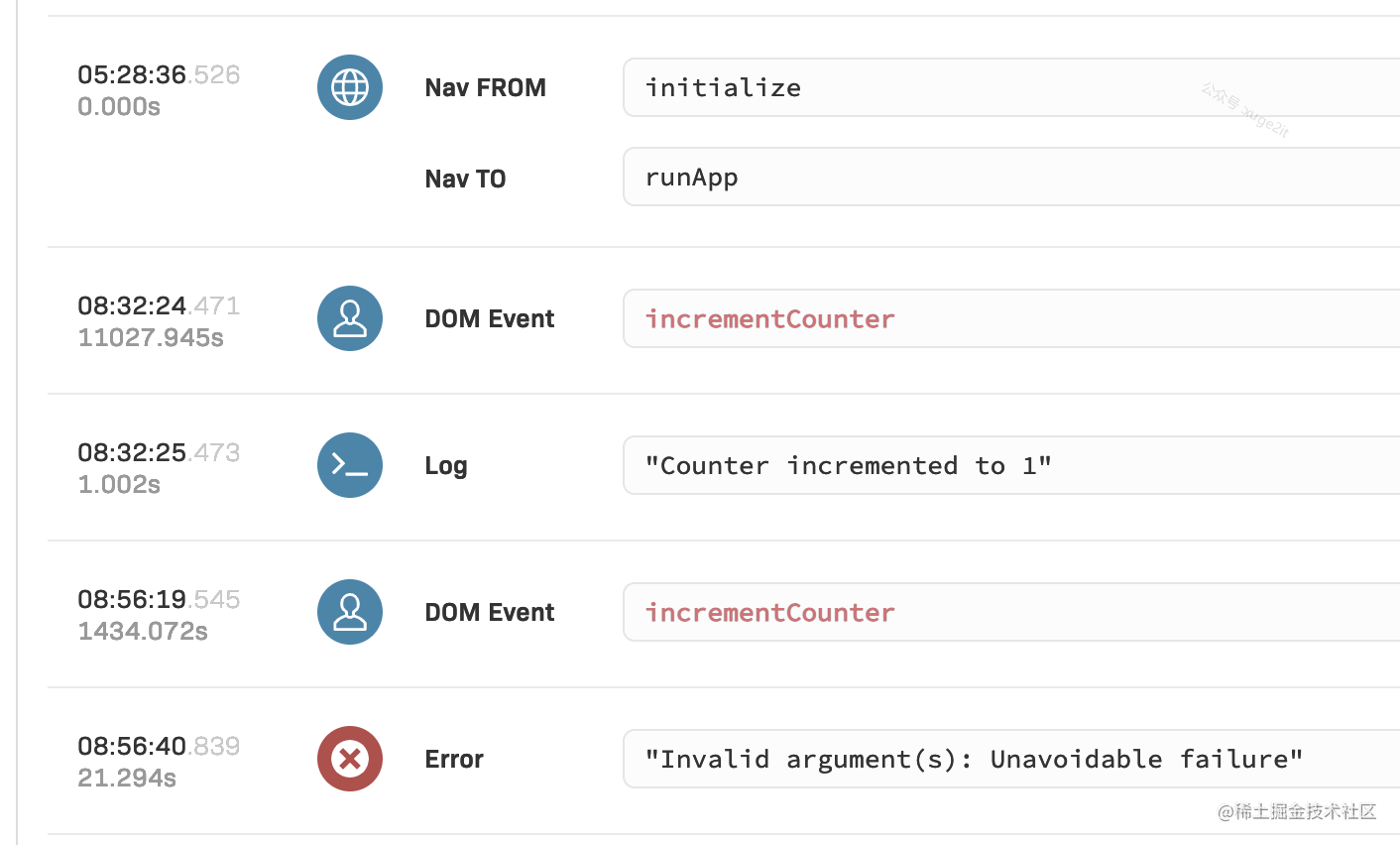Select the 'runApp' Nav TO field
Screen dimensions: 1400x845
pos(1011,177)
